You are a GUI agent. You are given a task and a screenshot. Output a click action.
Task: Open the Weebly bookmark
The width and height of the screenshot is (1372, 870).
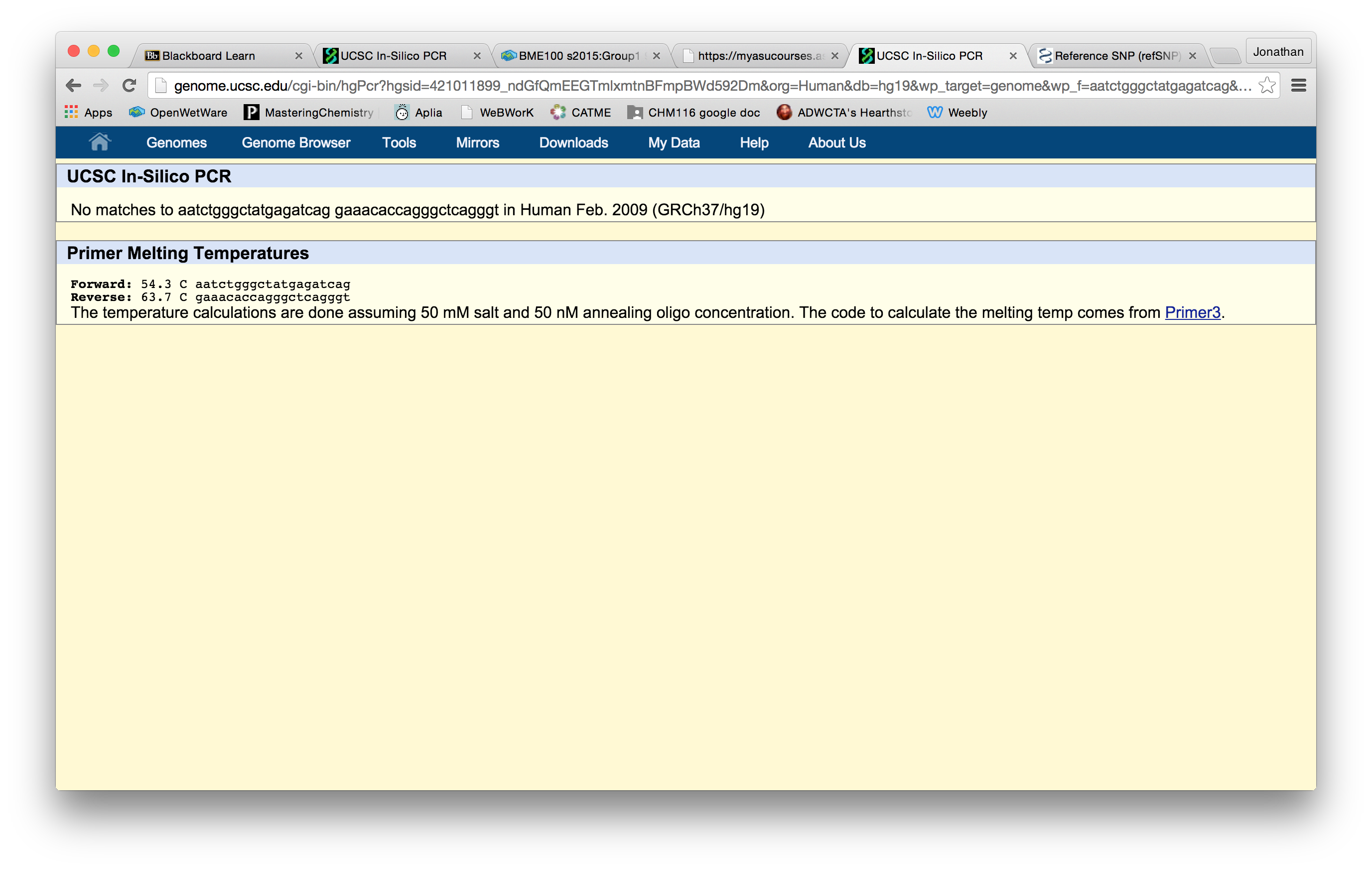click(x=957, y=112)
